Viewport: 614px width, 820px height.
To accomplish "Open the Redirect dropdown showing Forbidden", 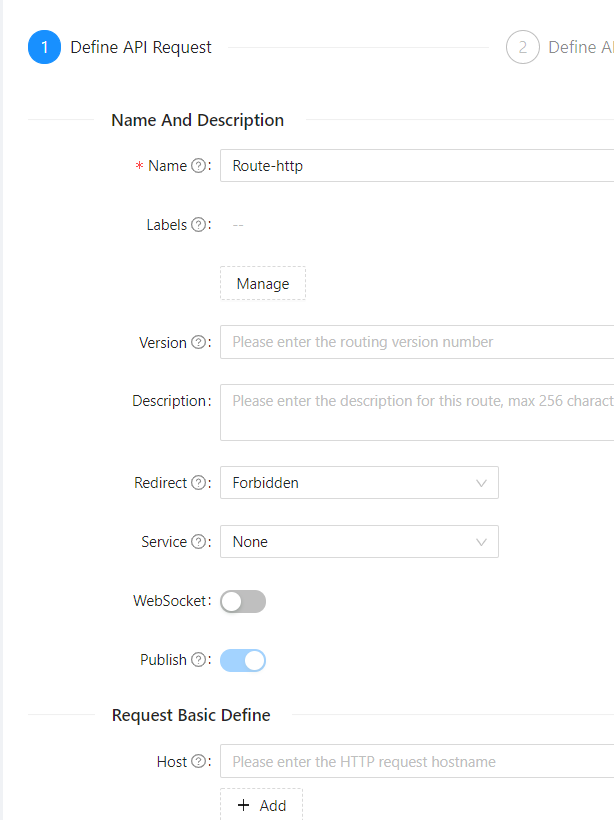I will (359, 483).
